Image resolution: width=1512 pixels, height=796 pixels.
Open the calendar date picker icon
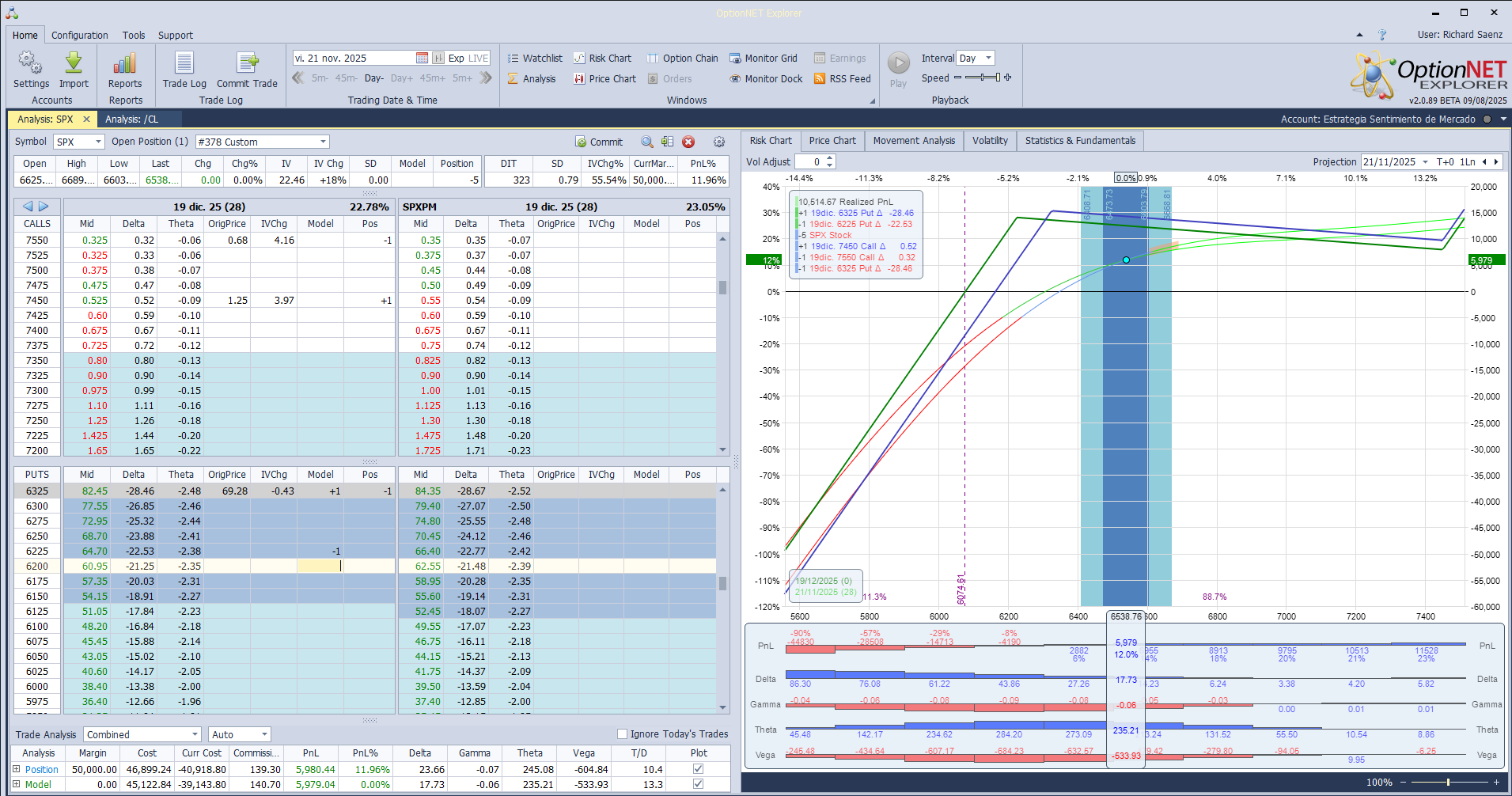(x=422, y=58)
